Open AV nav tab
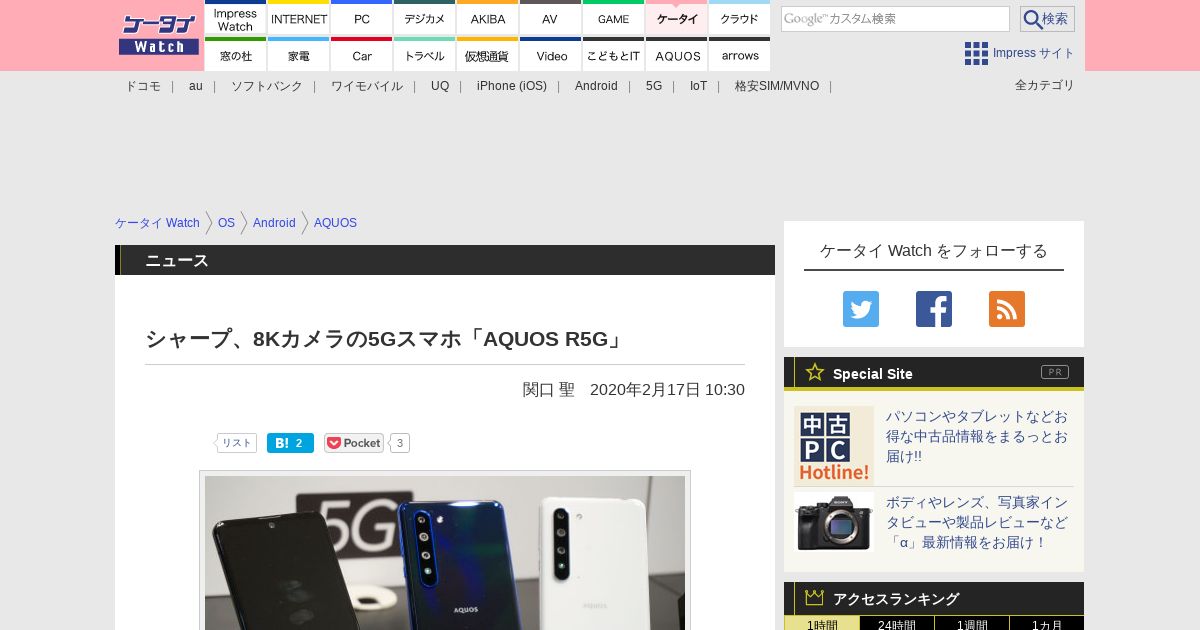1200x630 pixels. coord(551,18)
